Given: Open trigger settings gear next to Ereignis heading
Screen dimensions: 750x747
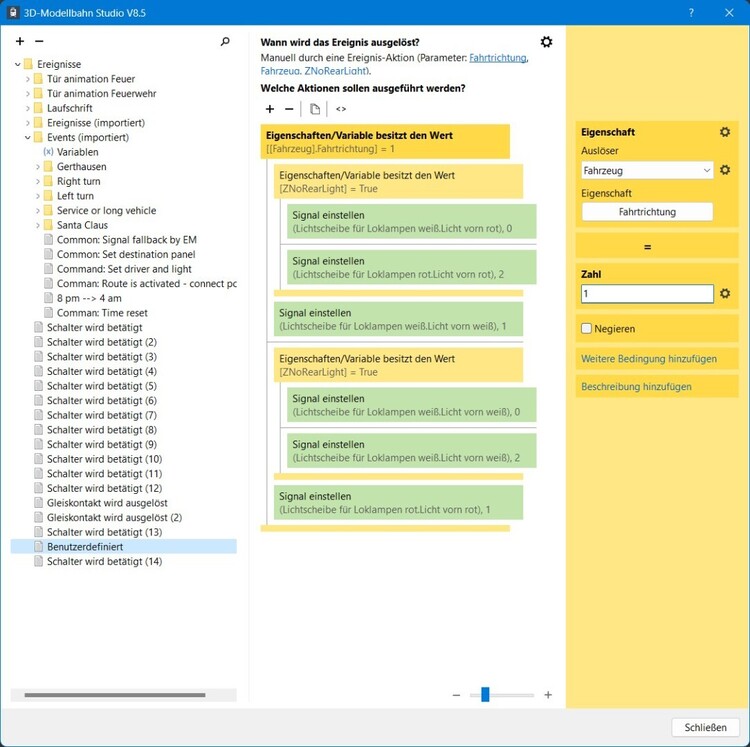Looking at the screenshot, I should point(546,42).
